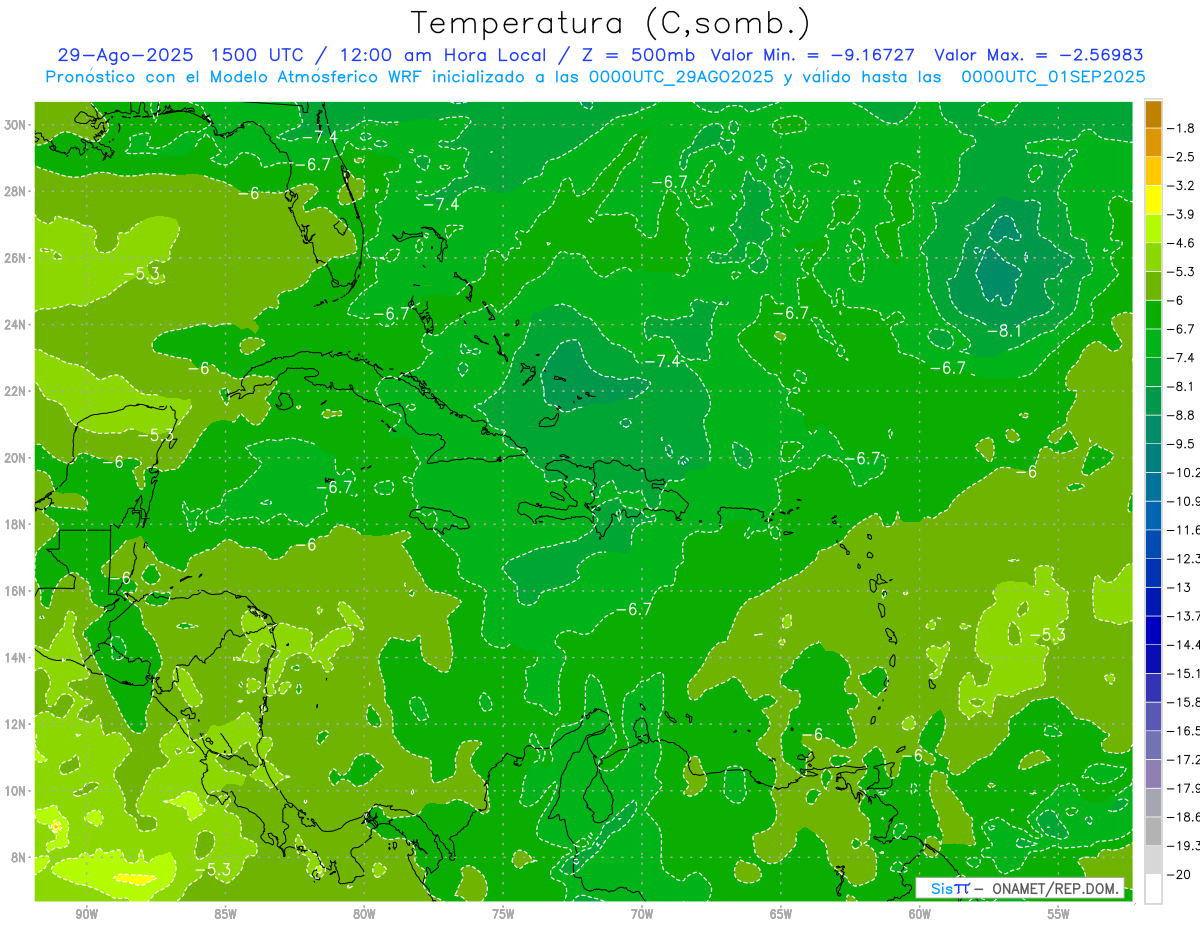Screen dimensions: 1200x927
Task: Click the "Valor Max. = -2.56983" text
Action: 1039,55
